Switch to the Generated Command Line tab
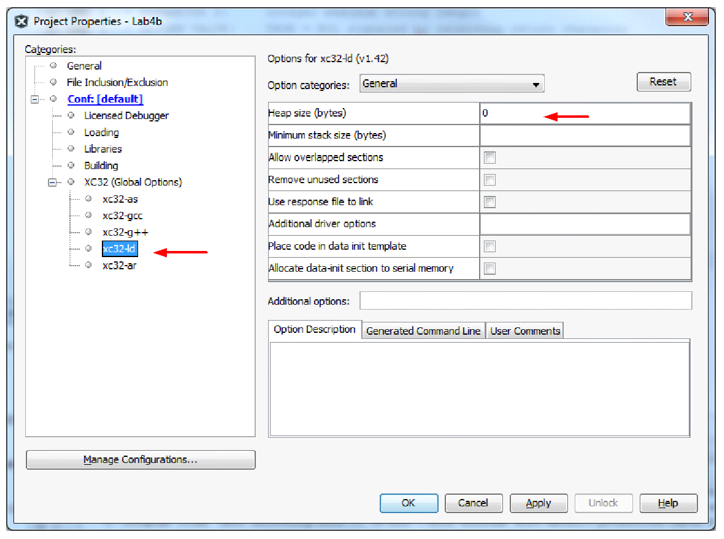 [x=423, y=331]
